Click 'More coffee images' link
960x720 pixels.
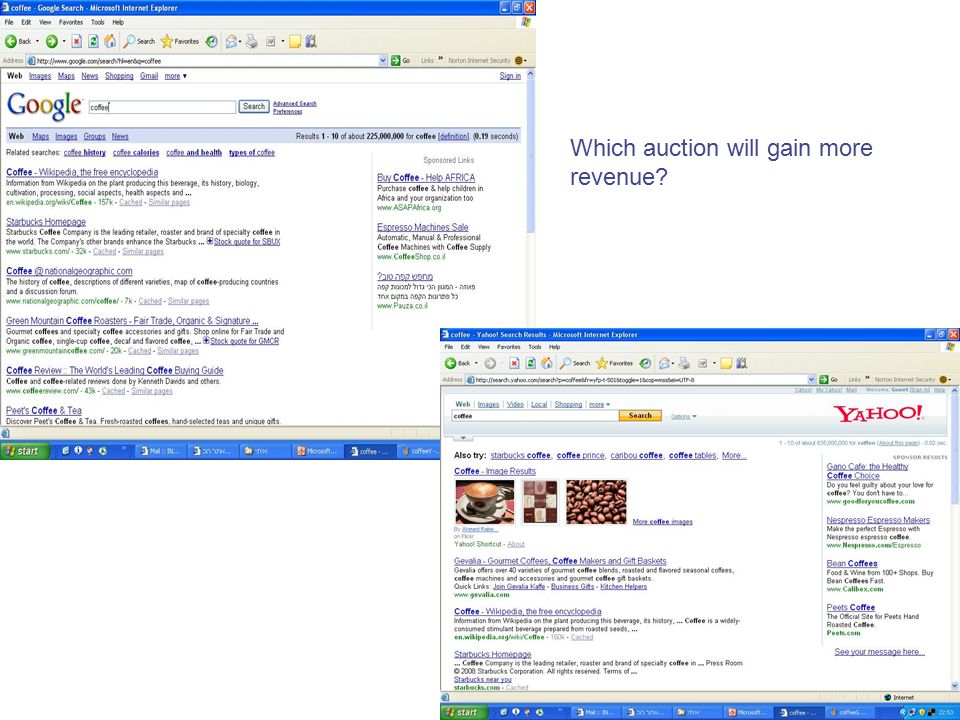pos(662,522)
